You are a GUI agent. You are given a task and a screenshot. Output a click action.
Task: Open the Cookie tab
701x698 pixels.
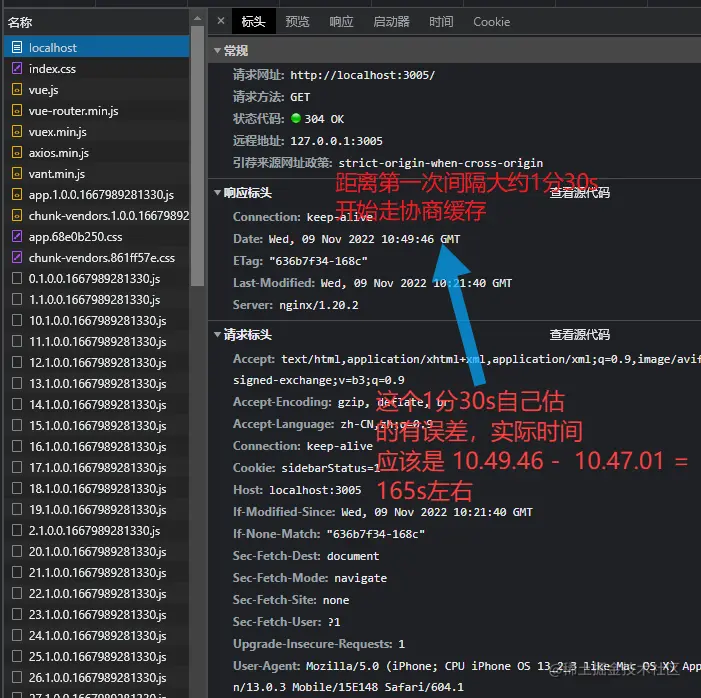click(492, 21)
